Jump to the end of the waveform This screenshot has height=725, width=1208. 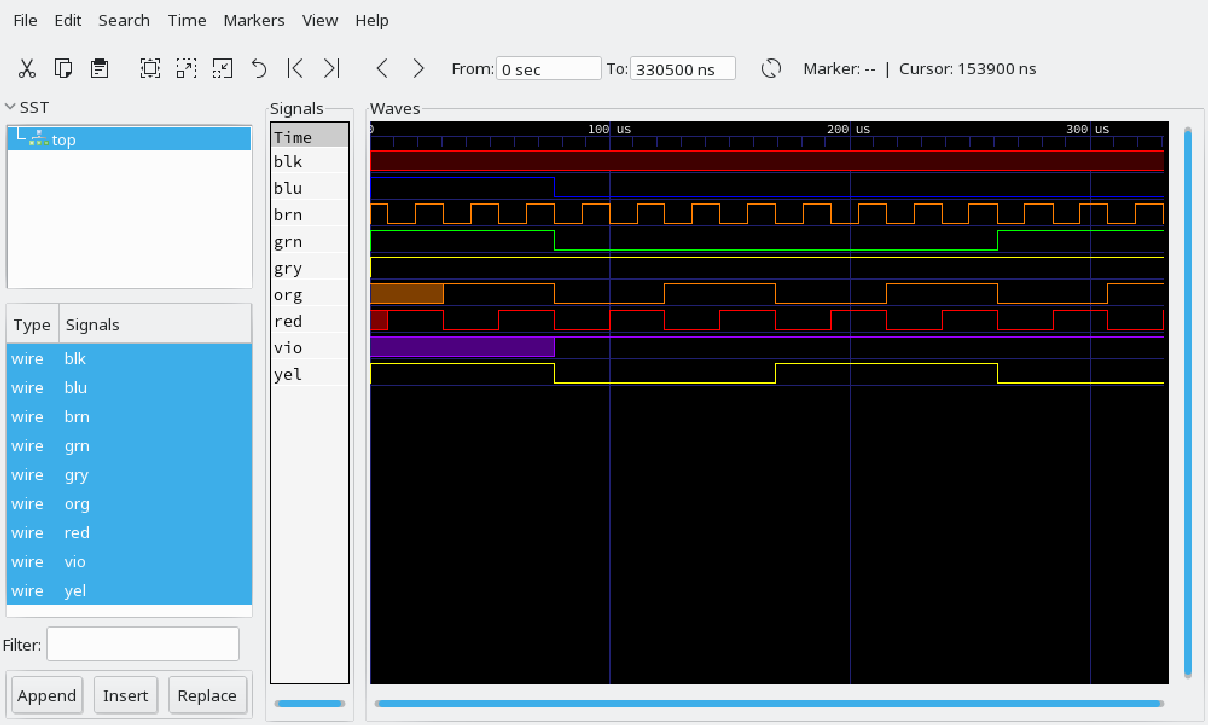point(331,68)
